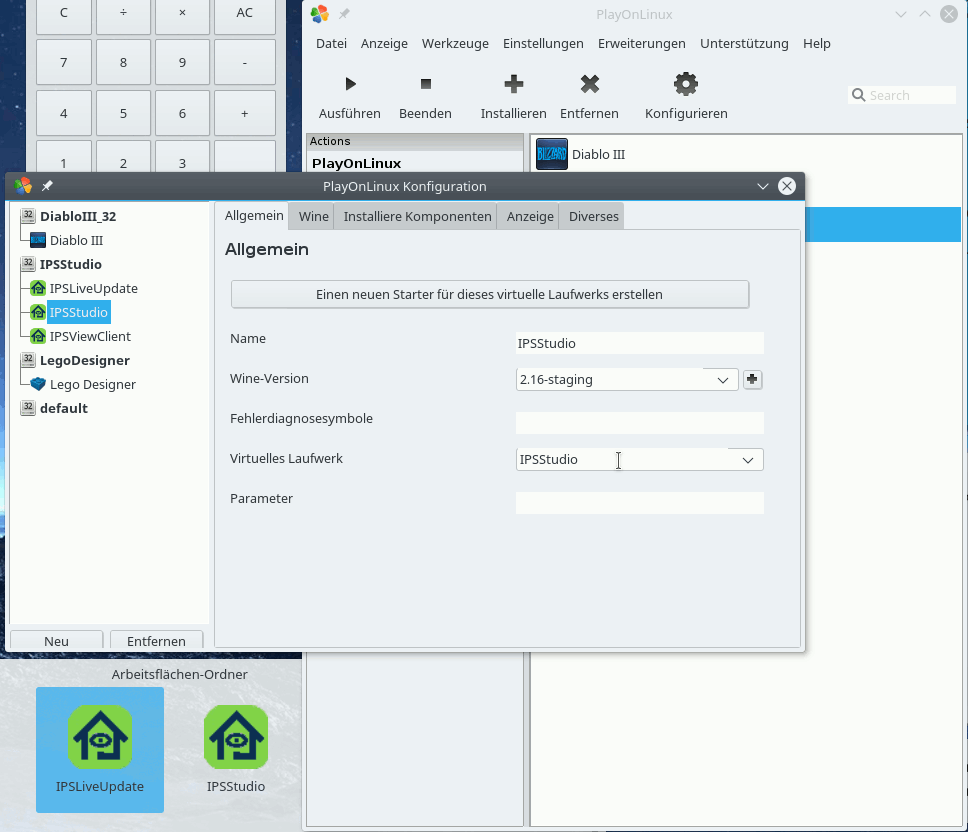Open the Einstellungen menu
Viewport: 968px width, 832px height.
coord(543,43)
